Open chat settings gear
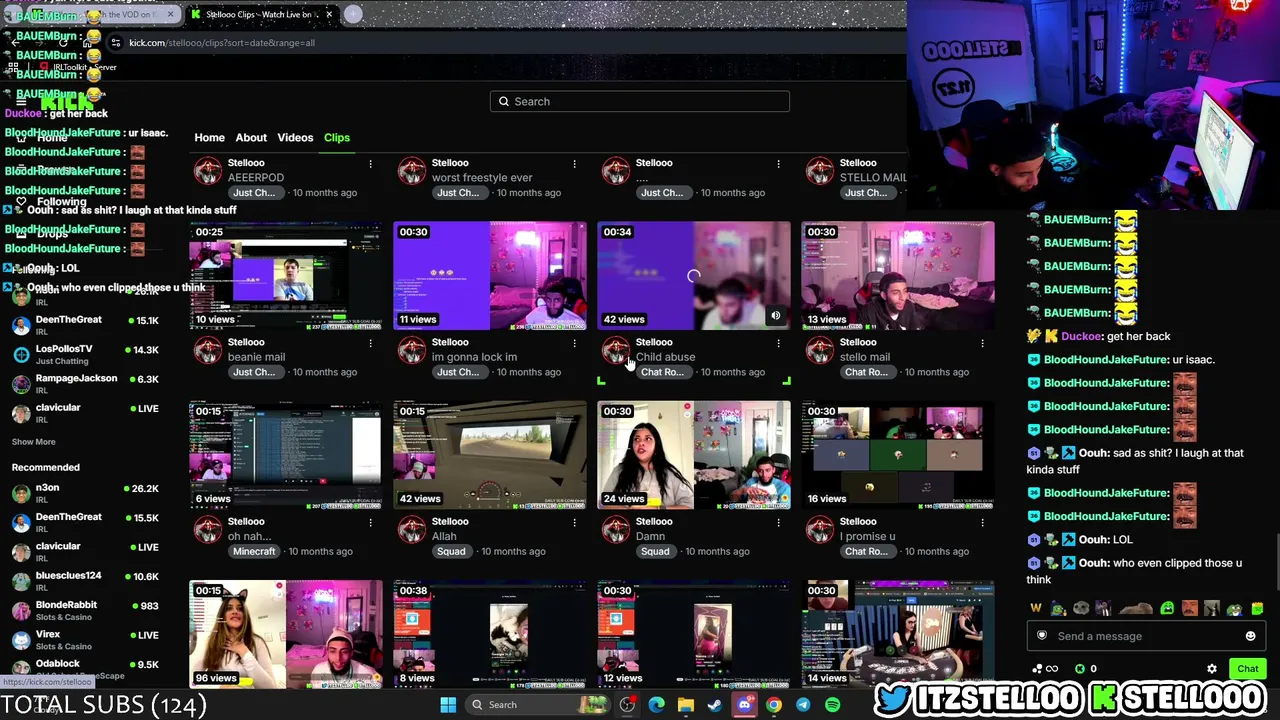 pyautogui.click(x=1212, y=669)
